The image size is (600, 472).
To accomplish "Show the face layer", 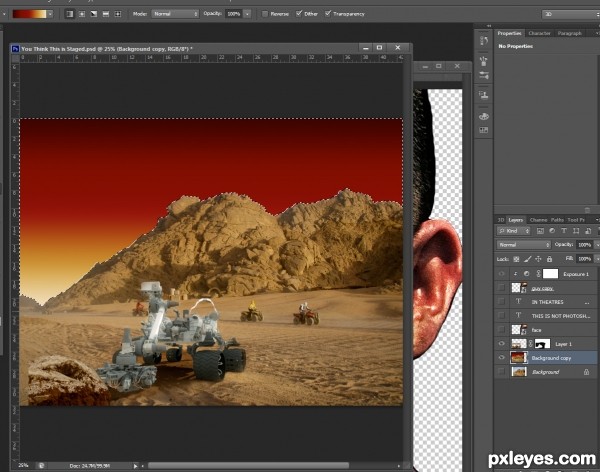I will coord(501,330).
